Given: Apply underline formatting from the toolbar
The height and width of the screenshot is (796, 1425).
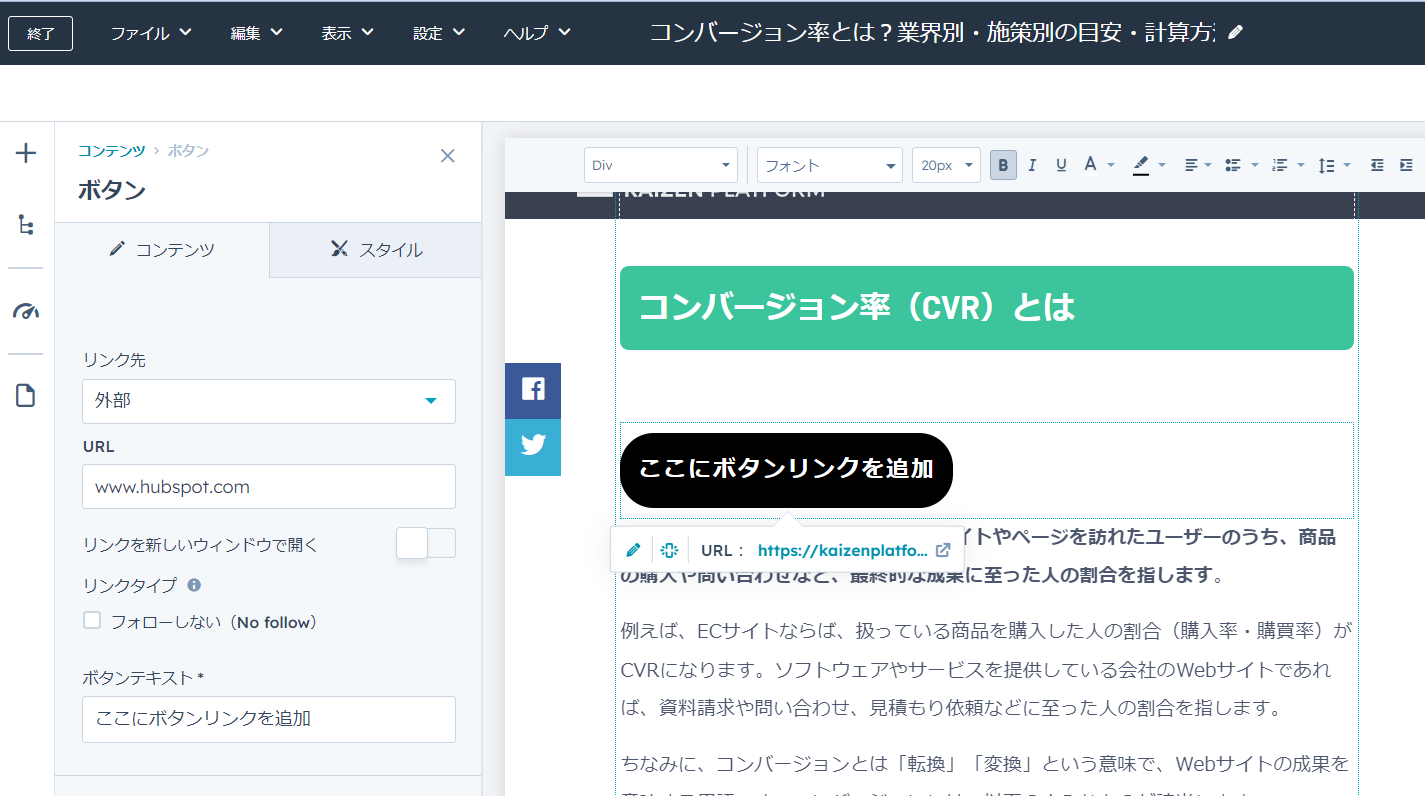Looking at the screenshot, I should [x=1060, y=164].
